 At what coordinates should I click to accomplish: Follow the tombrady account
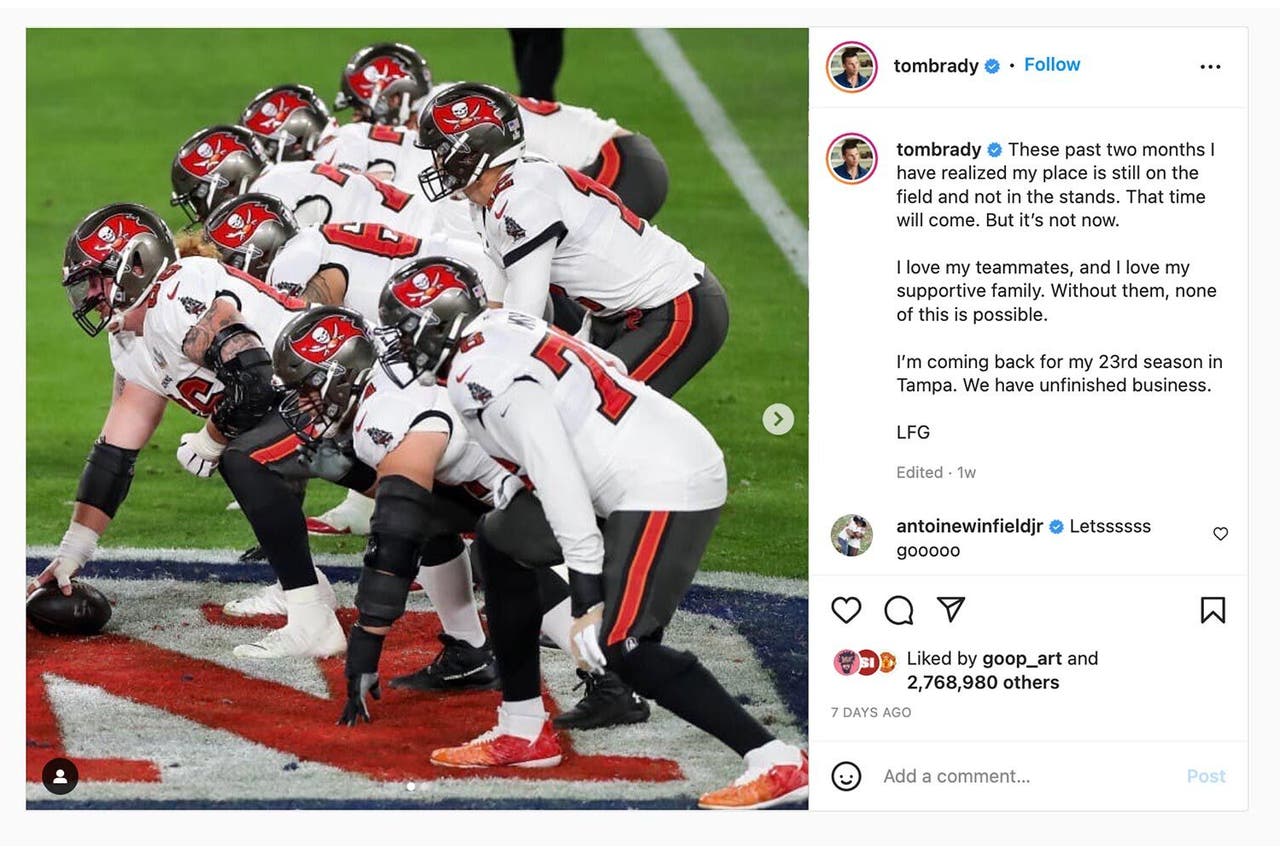pos(1052,64)
